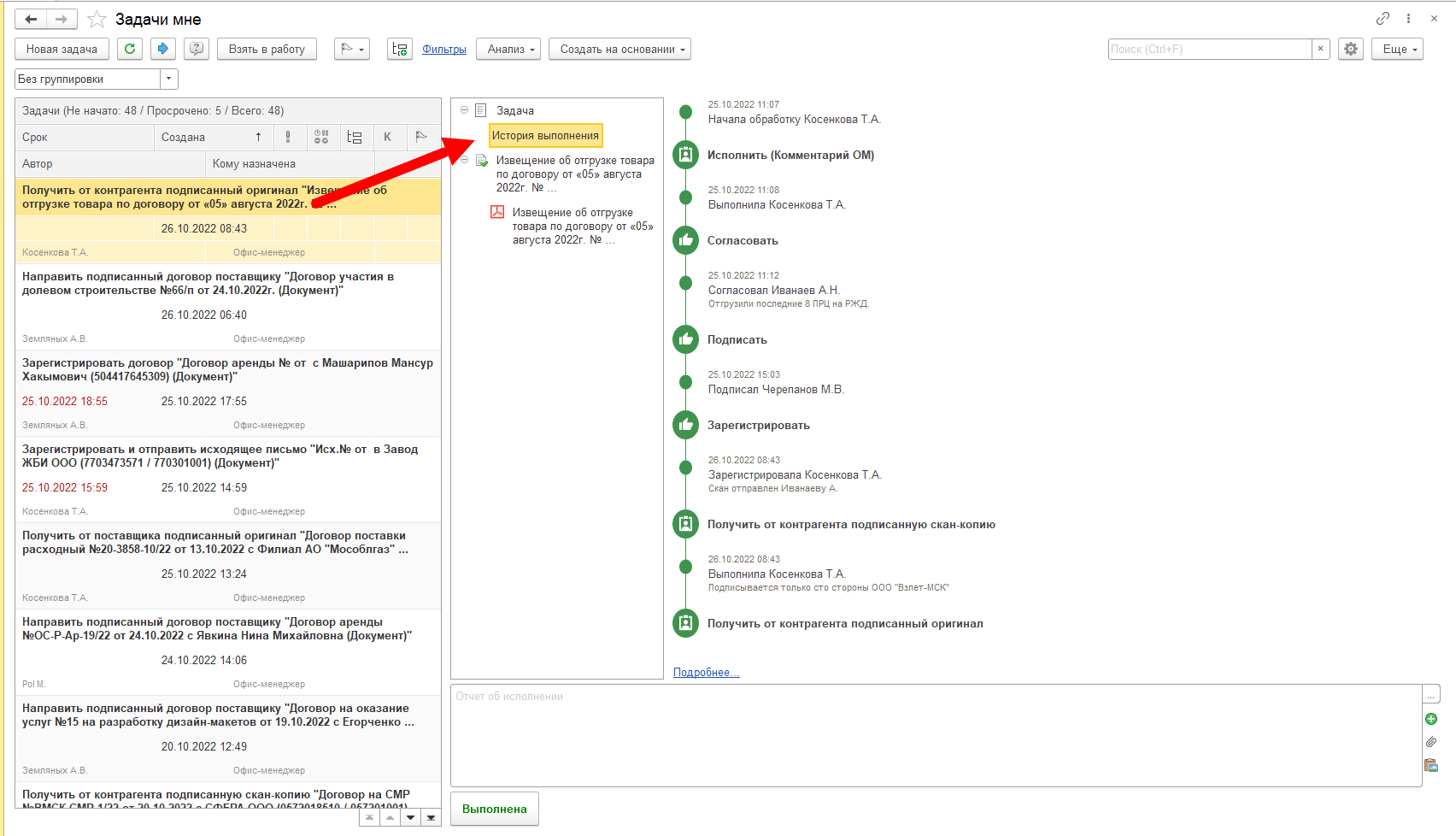Expand the Без группировки grouping combo box

[x=169, y=79]
